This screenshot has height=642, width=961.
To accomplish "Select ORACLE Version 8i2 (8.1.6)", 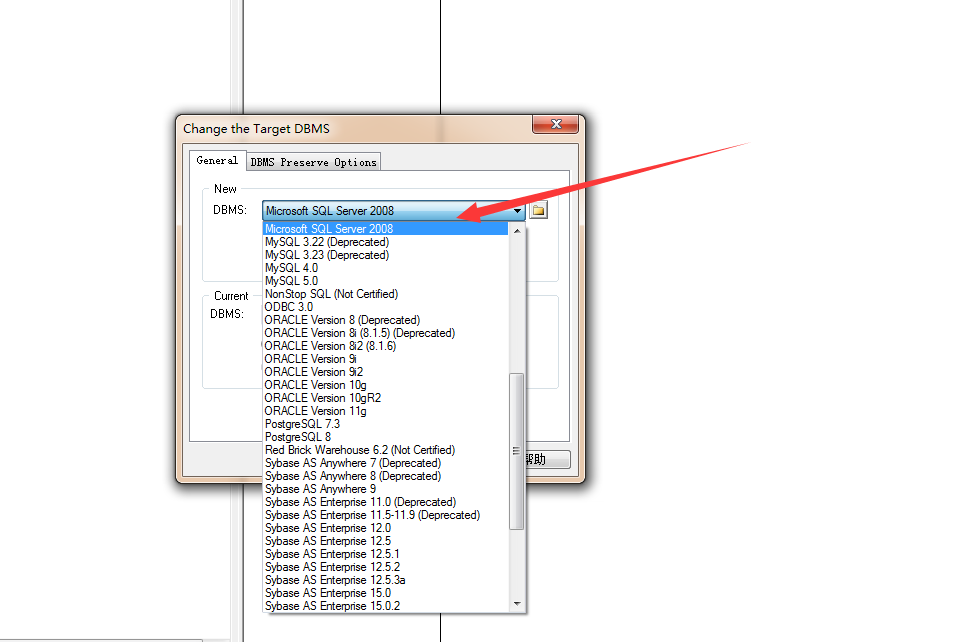I will pos(386,346).
